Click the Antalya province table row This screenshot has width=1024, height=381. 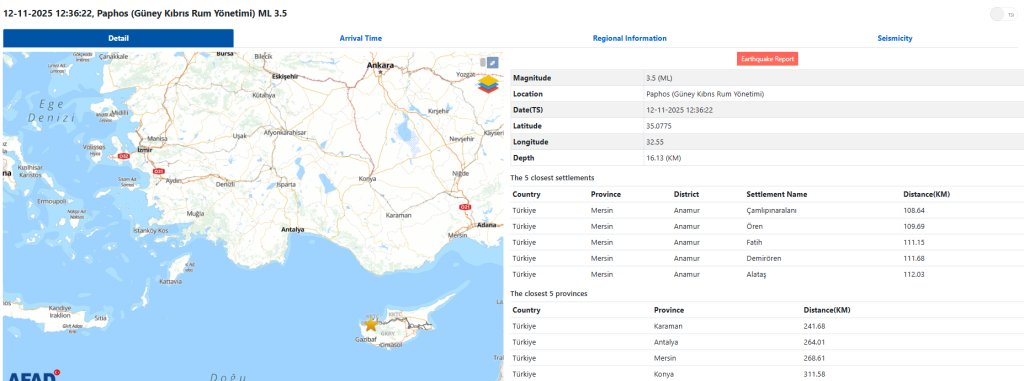pos(767,342)
